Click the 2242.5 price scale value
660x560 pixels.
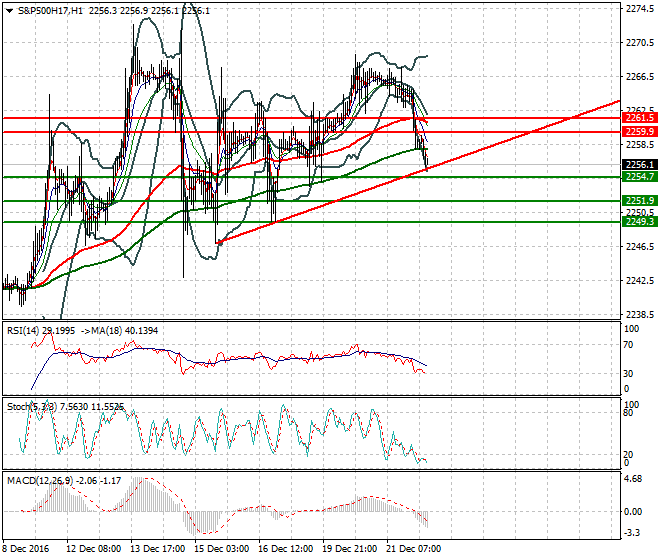[x=640, y=280]
